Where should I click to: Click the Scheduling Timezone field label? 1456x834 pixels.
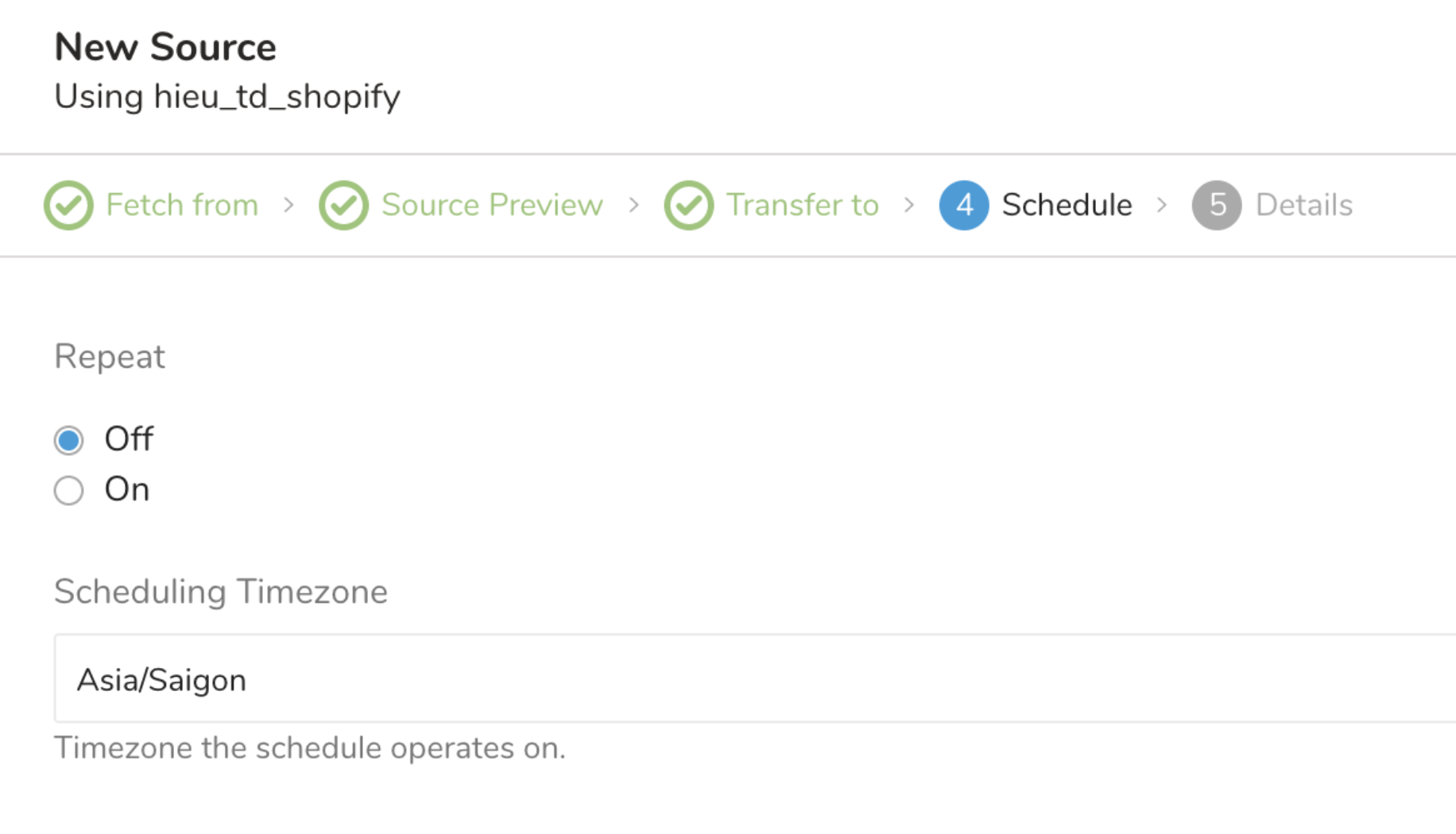pos(221,592)
